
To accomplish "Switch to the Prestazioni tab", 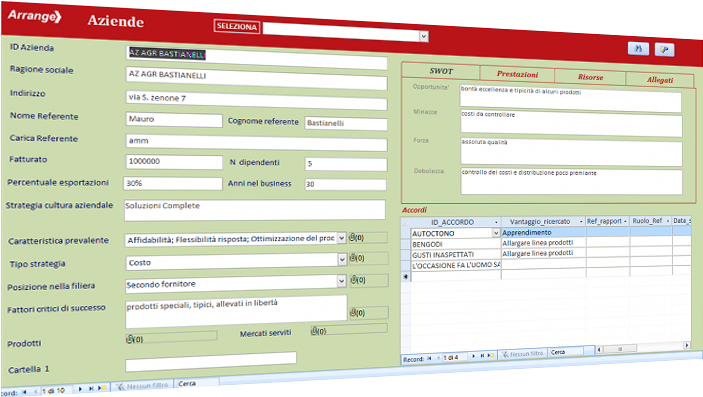I will (x=517, y=74).
